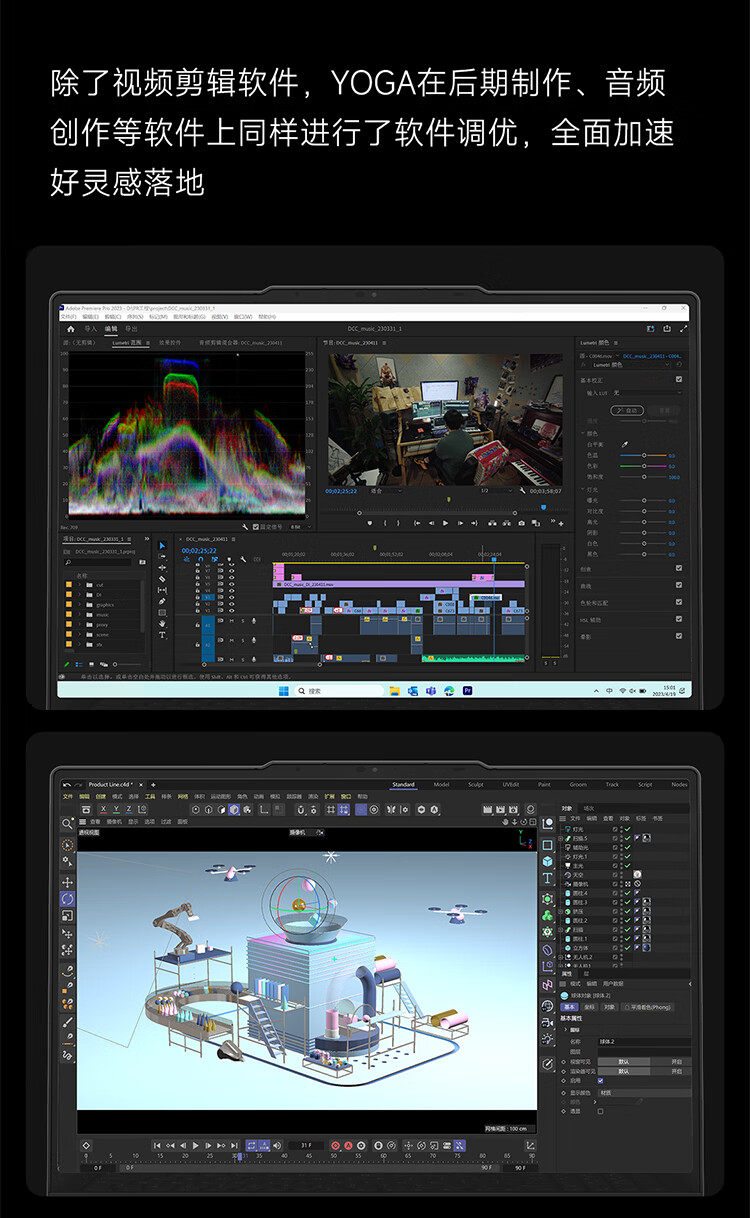Select the Move tool in Cinema 4D sidebar
This screenshot has height=1218, width=750.
pos(67,882)
